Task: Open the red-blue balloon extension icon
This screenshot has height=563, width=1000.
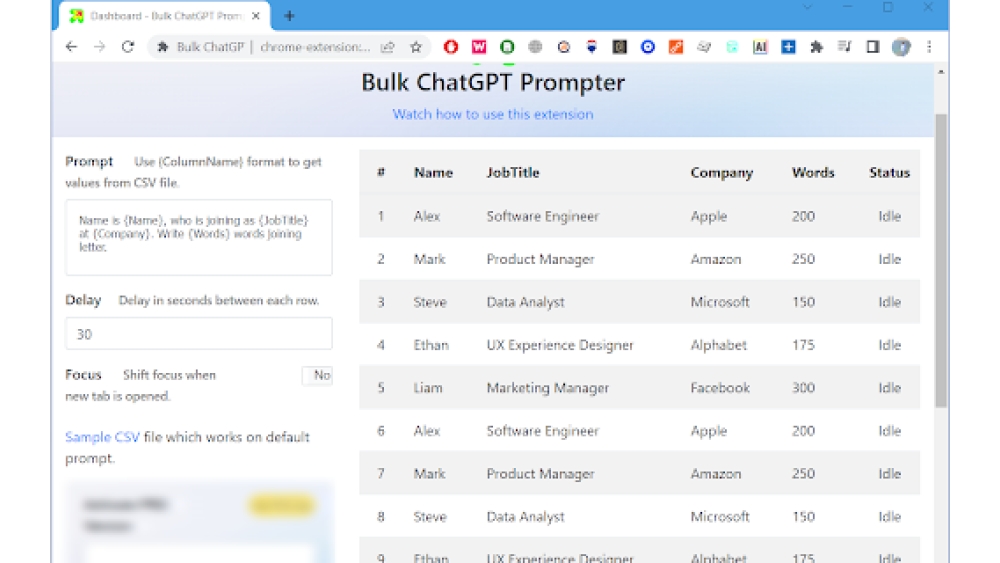Action: [592, 47]
